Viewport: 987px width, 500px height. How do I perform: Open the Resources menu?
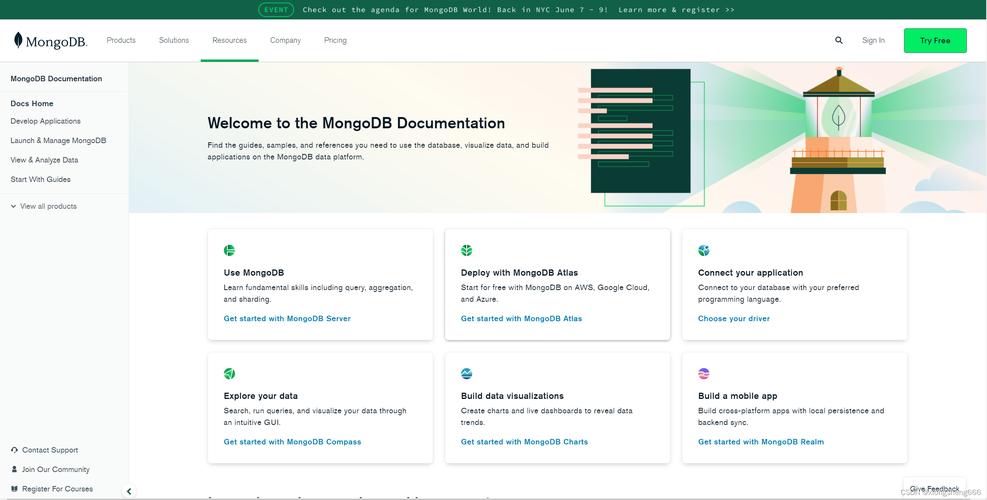229,40
